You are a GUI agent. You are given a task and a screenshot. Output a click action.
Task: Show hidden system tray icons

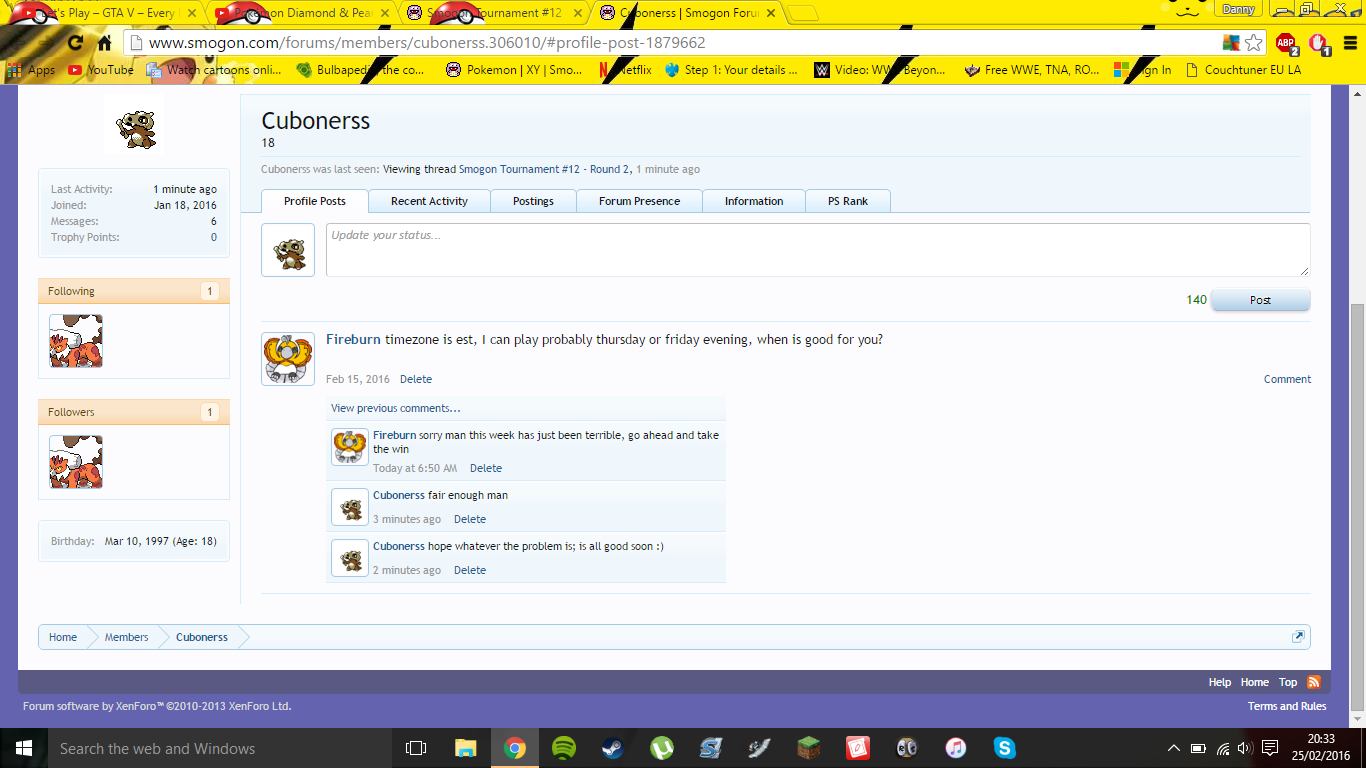1174,748
